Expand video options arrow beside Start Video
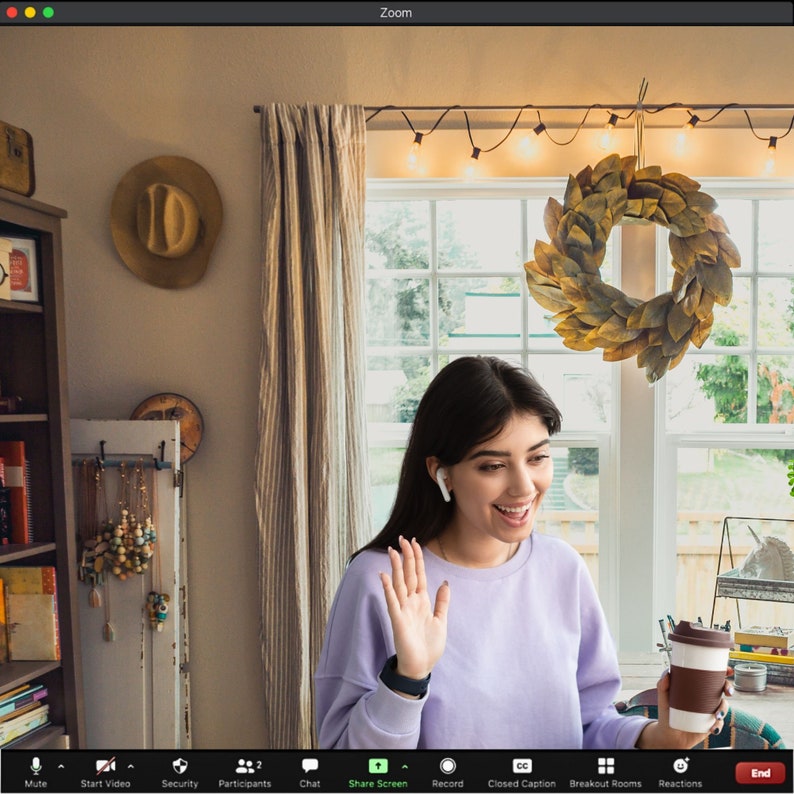This screenshot has width=794, height=794. (131, 767)
